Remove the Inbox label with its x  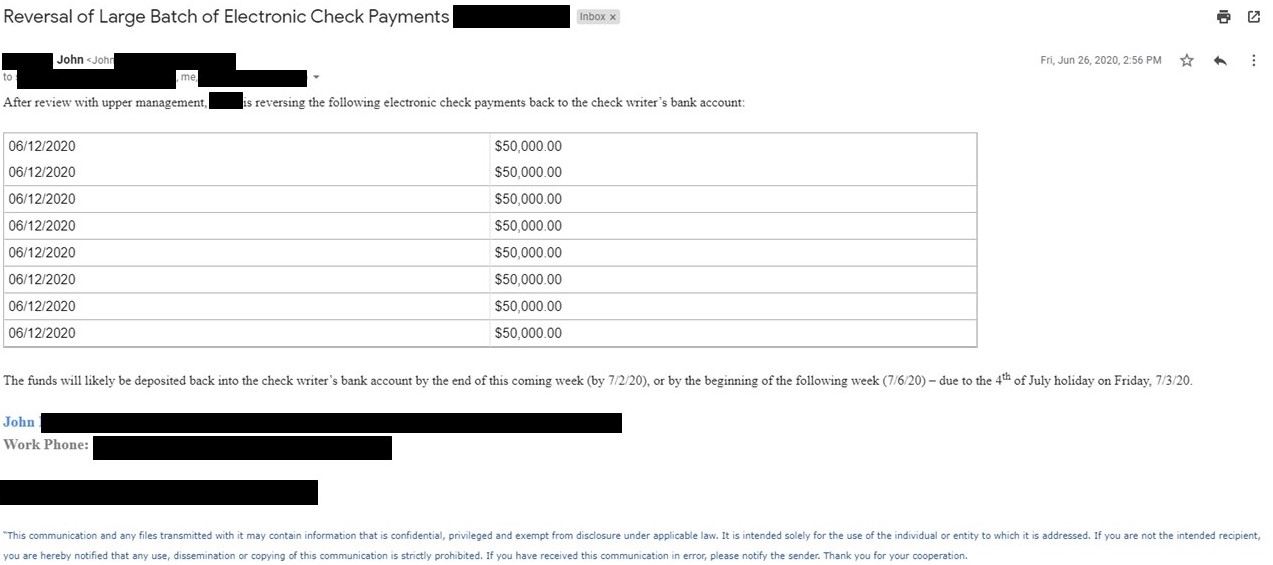click(613, 17)
